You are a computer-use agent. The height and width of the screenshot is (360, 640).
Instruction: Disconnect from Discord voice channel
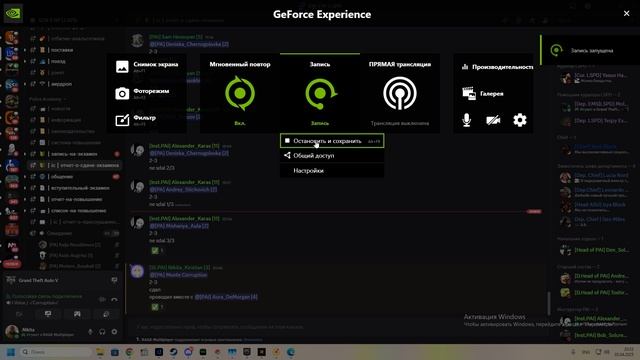point(114,299)
